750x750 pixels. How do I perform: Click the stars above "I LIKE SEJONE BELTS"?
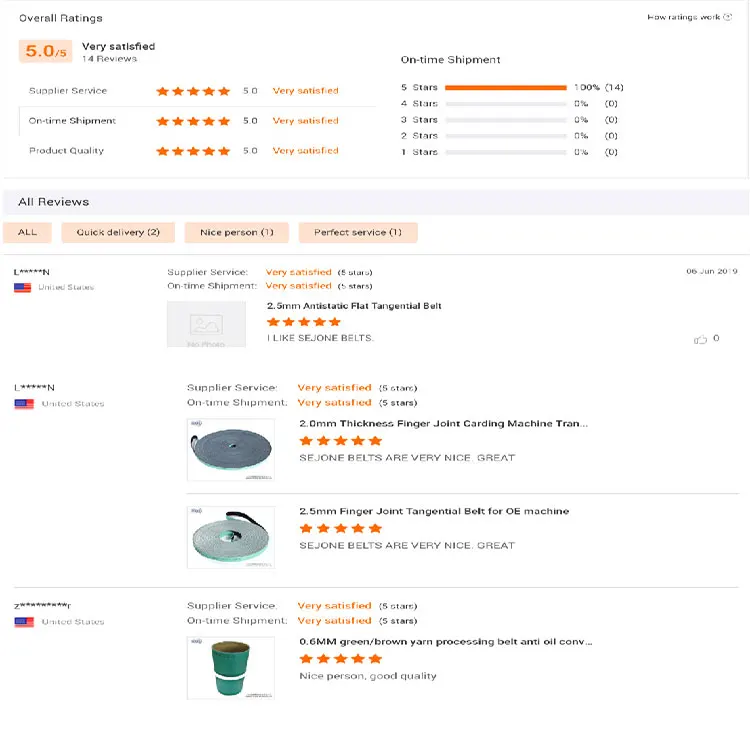[304, 322]
